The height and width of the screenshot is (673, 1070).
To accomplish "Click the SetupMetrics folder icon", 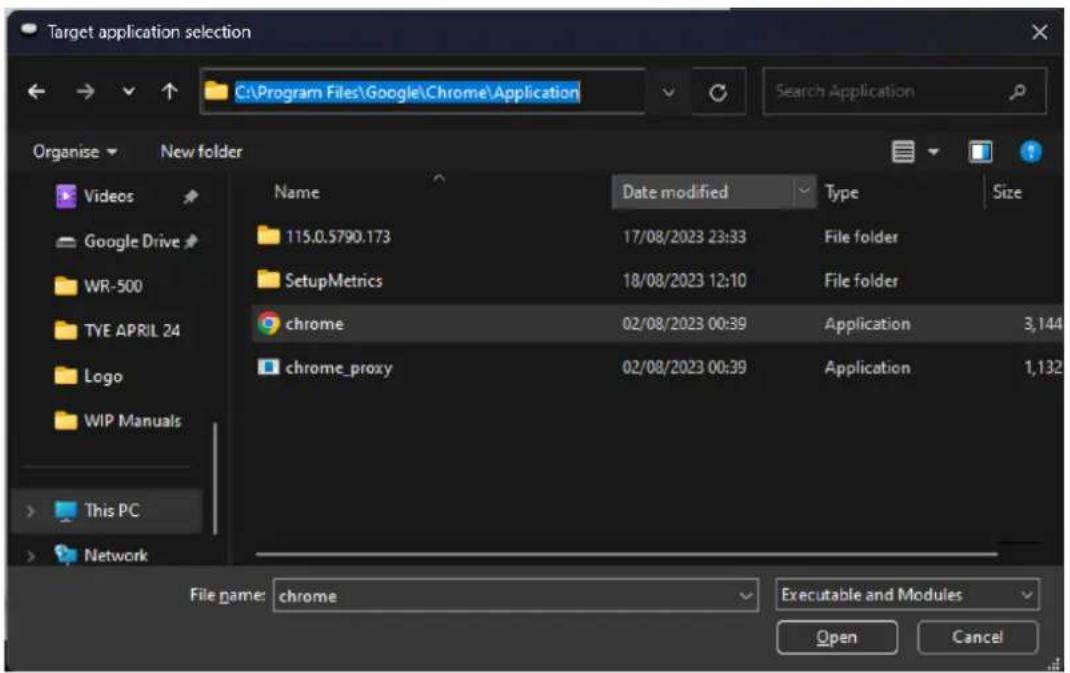I will tap(268, 279).
